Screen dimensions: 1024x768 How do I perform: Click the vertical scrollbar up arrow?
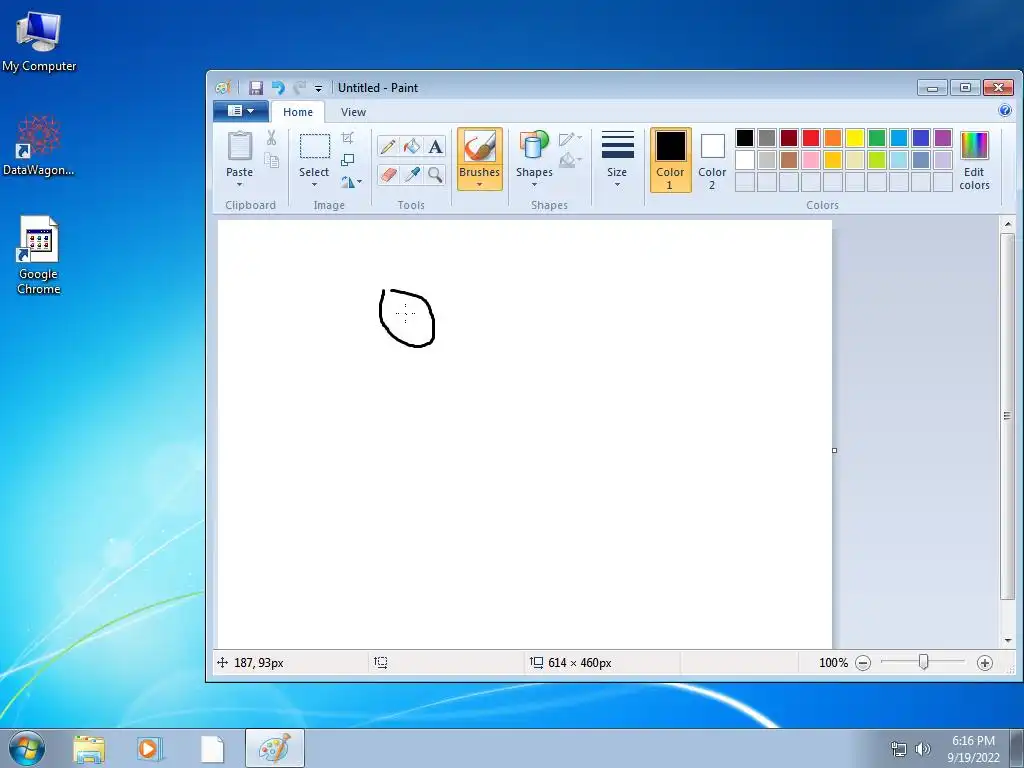[x=1008, y=224]
